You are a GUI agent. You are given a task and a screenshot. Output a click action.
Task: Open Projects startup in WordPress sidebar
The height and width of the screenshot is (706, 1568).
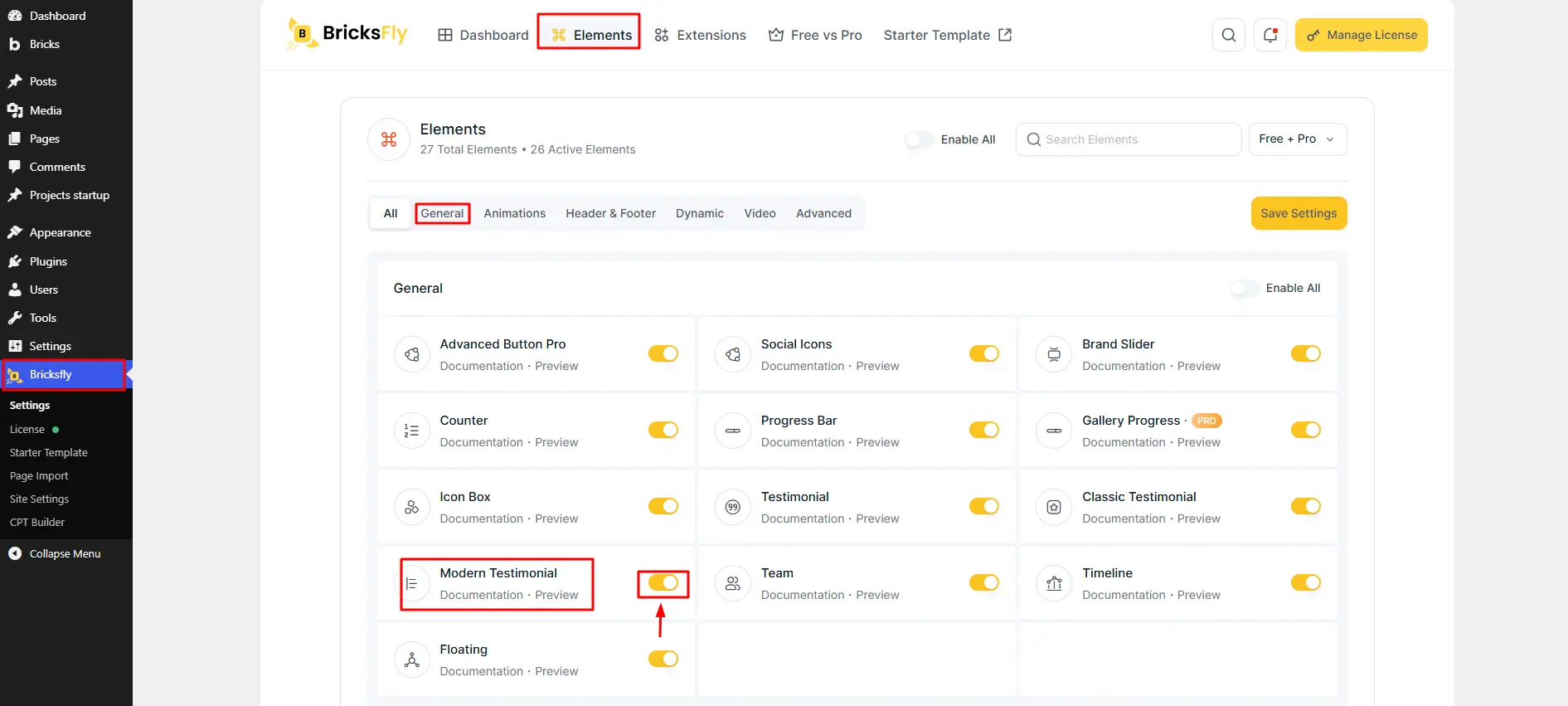click(x=66, y=195)
